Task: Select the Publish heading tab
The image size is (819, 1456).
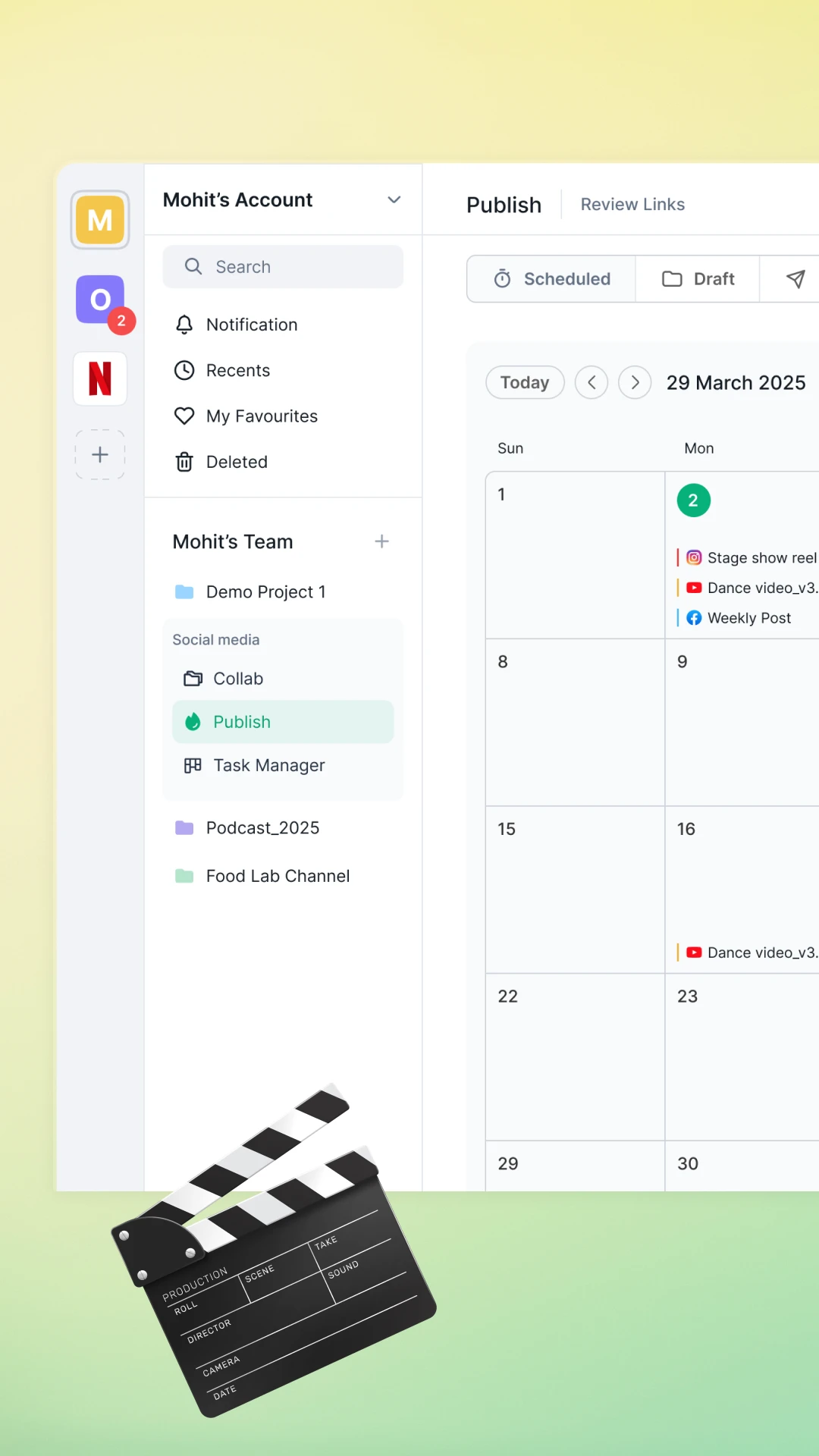Action: 504,205
